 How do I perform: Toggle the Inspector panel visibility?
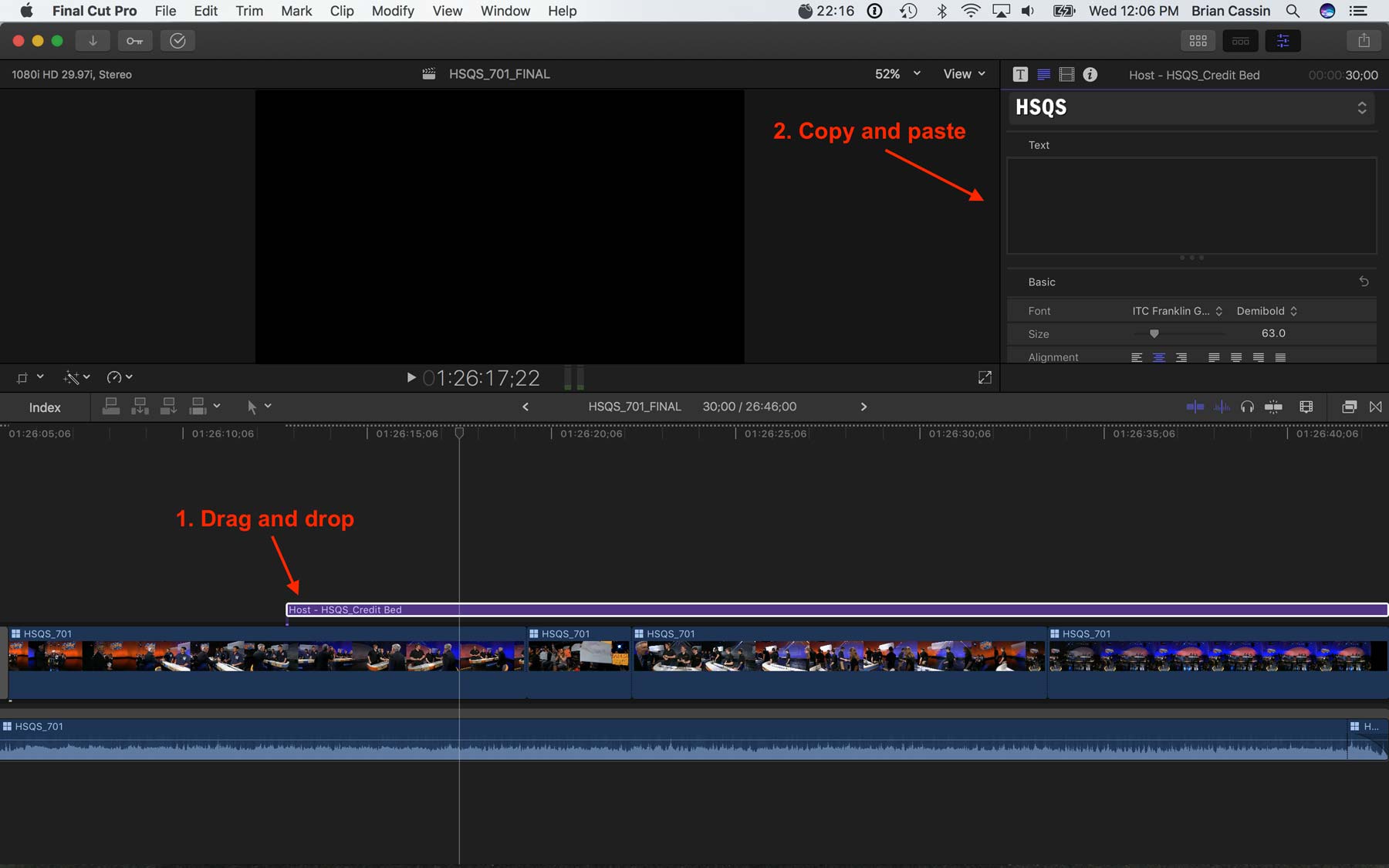coord(1283,41)
